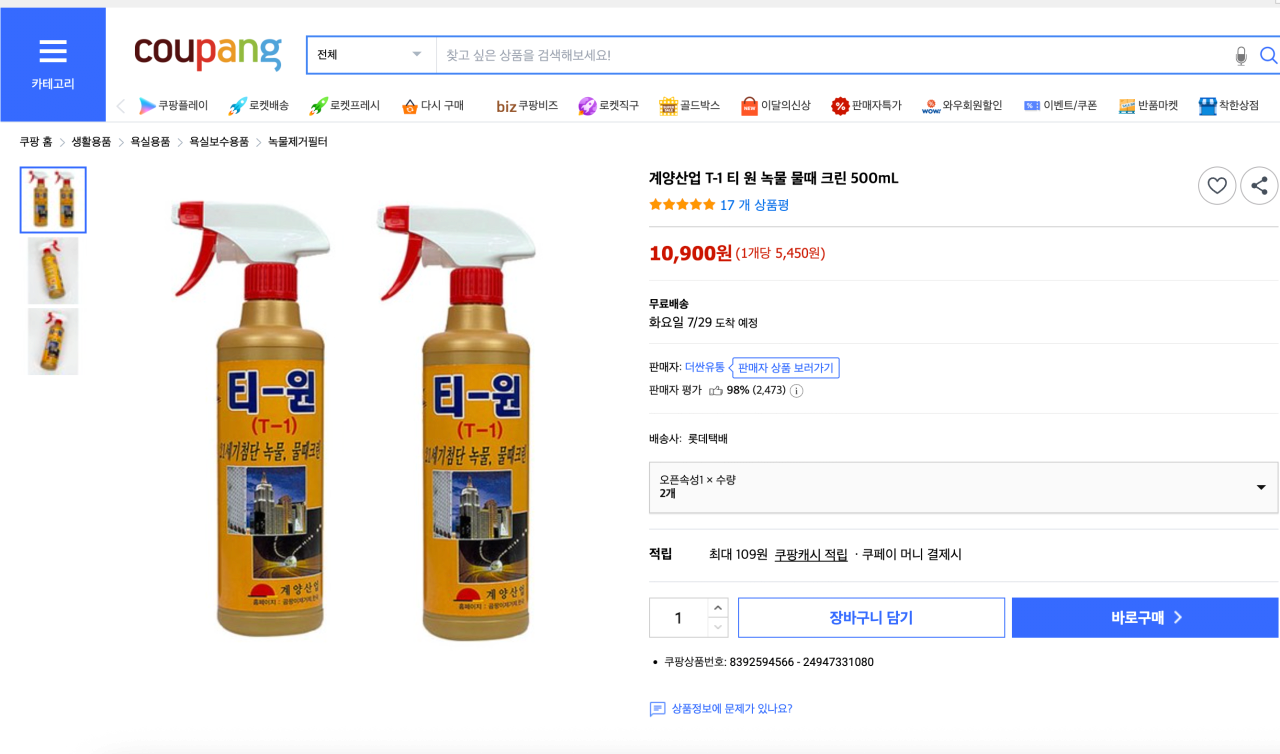Select the second product thumbnail image

point(53,271)
